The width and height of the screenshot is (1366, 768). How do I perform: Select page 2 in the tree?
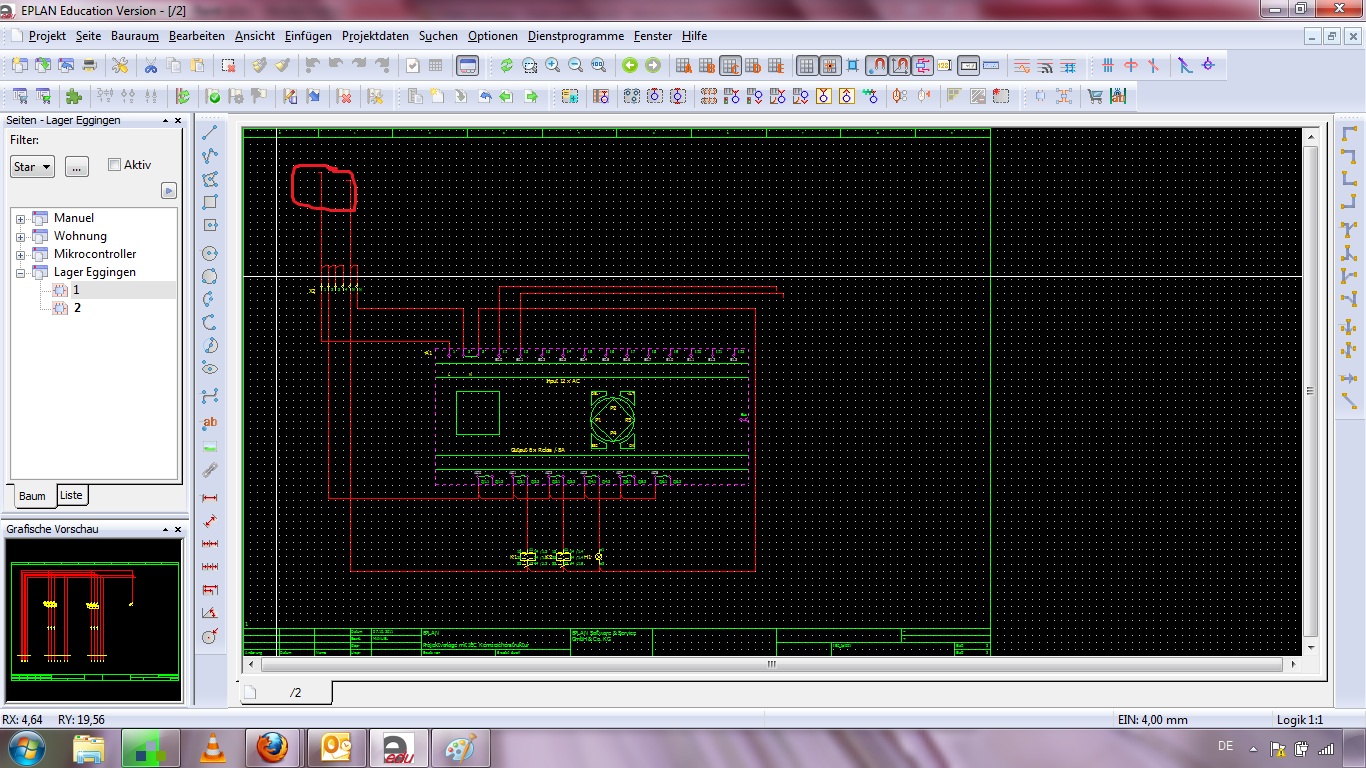click(77, 308)
